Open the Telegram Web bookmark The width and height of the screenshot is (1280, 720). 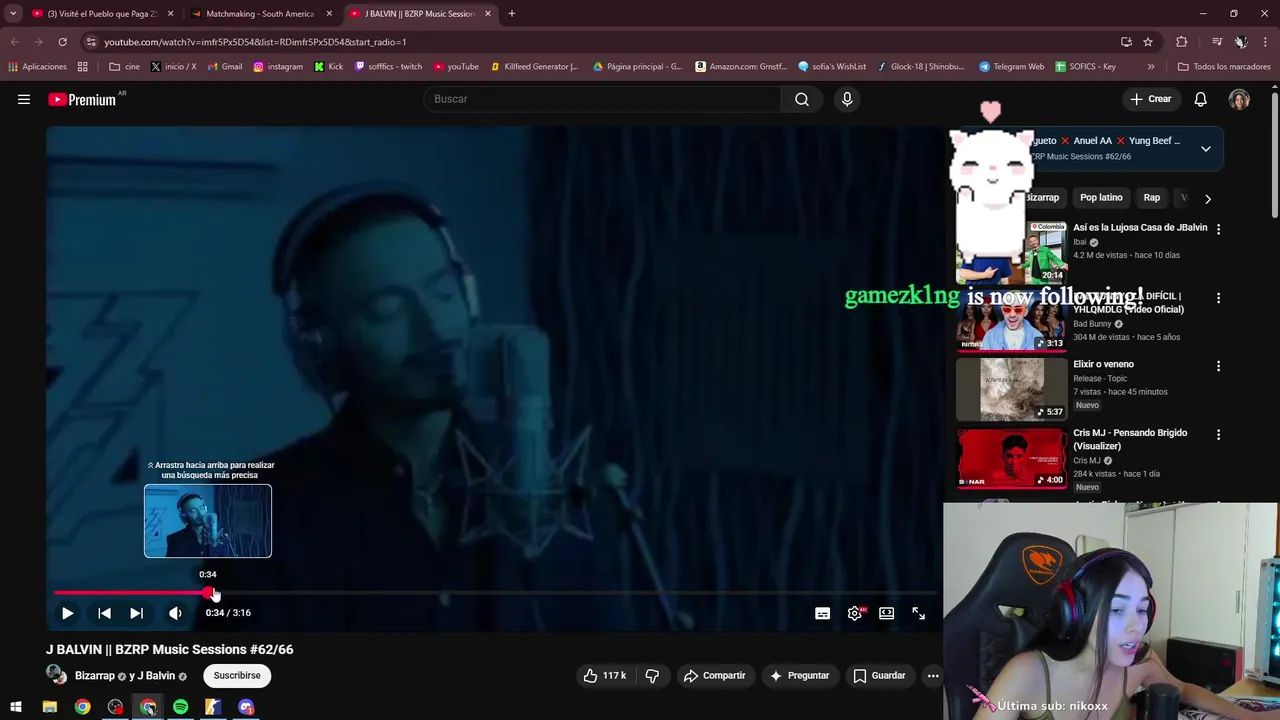(1011, 67)
